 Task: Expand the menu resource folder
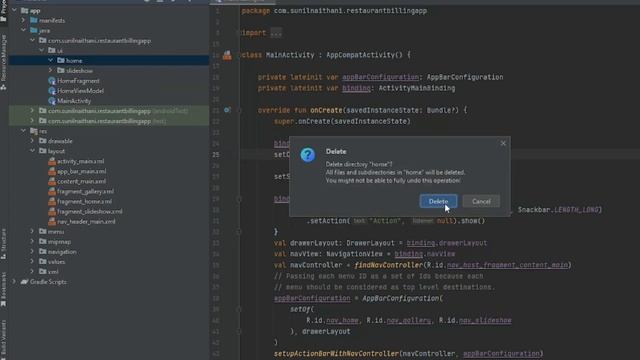tap(32, 231)
